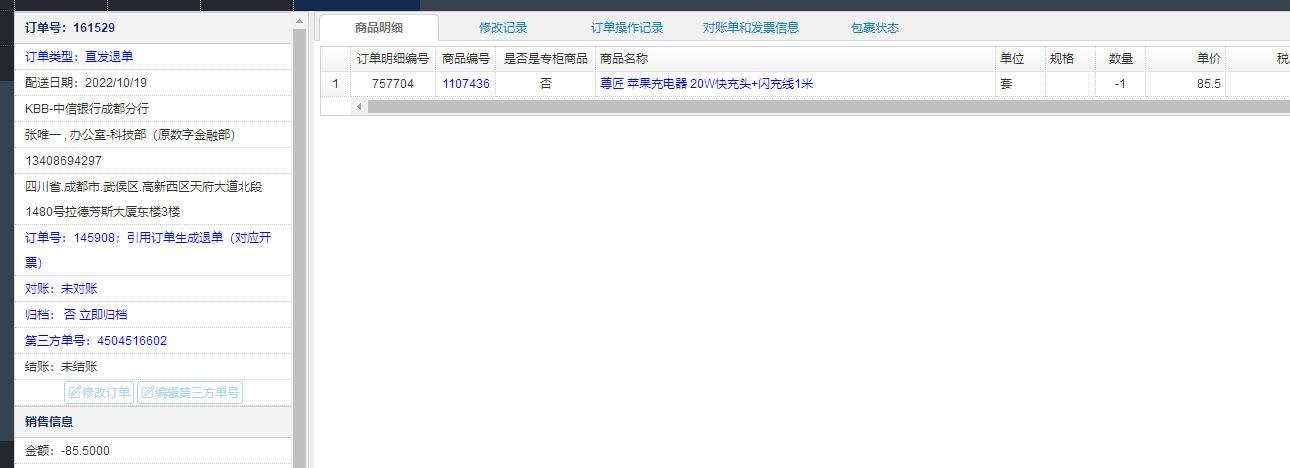Select the cell with detail number 757704
This screenshot has height=468, width=1290.
(393, 84)
